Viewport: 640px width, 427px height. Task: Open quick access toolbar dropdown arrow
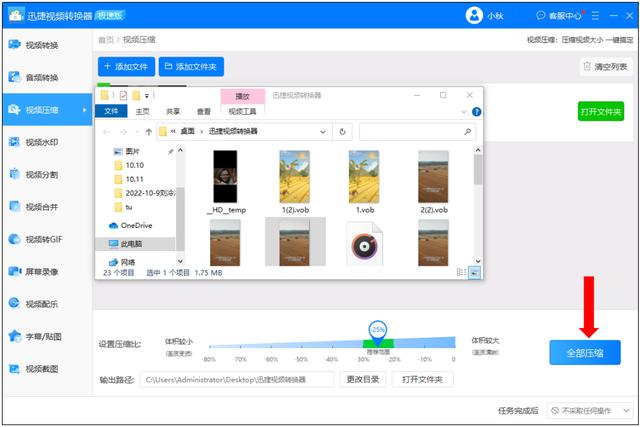(147, 96)
